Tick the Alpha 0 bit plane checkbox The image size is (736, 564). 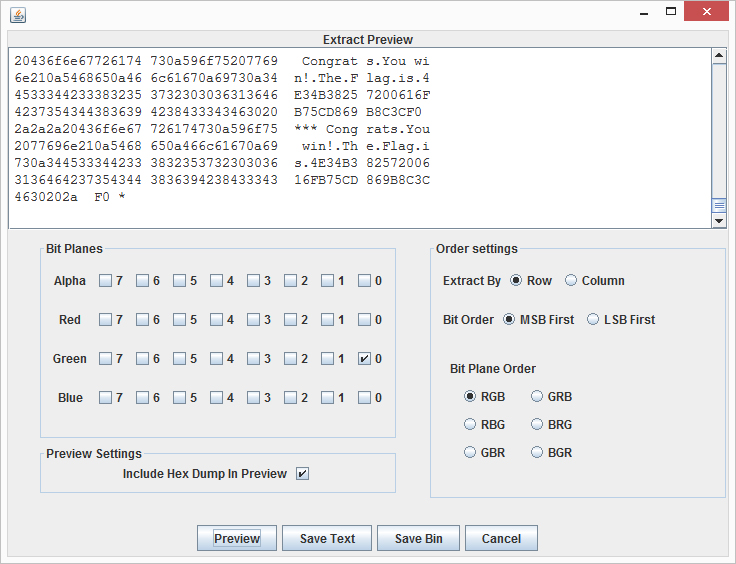pos(365,281)
